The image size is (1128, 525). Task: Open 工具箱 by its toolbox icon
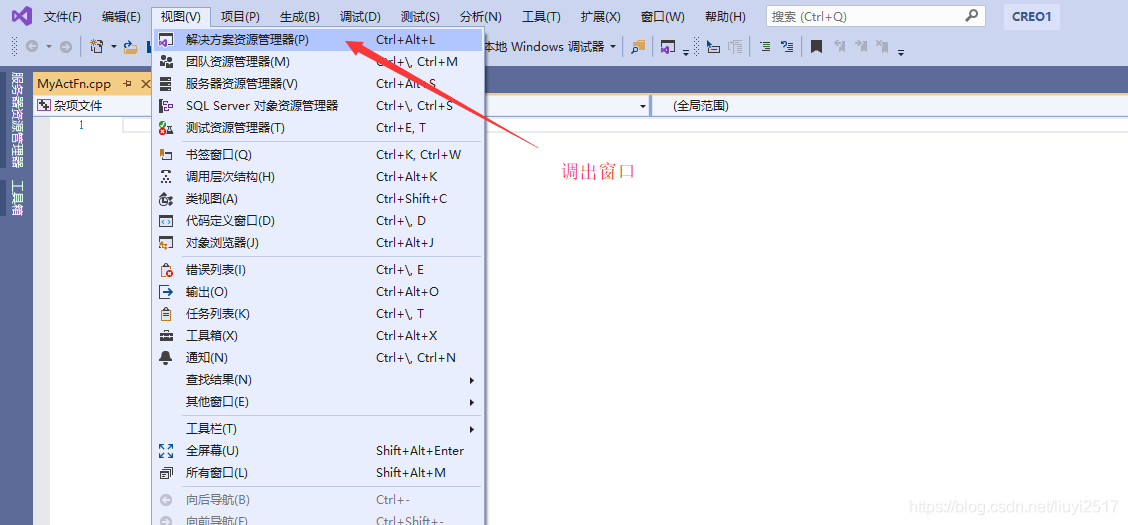click(x=166, y=336)
